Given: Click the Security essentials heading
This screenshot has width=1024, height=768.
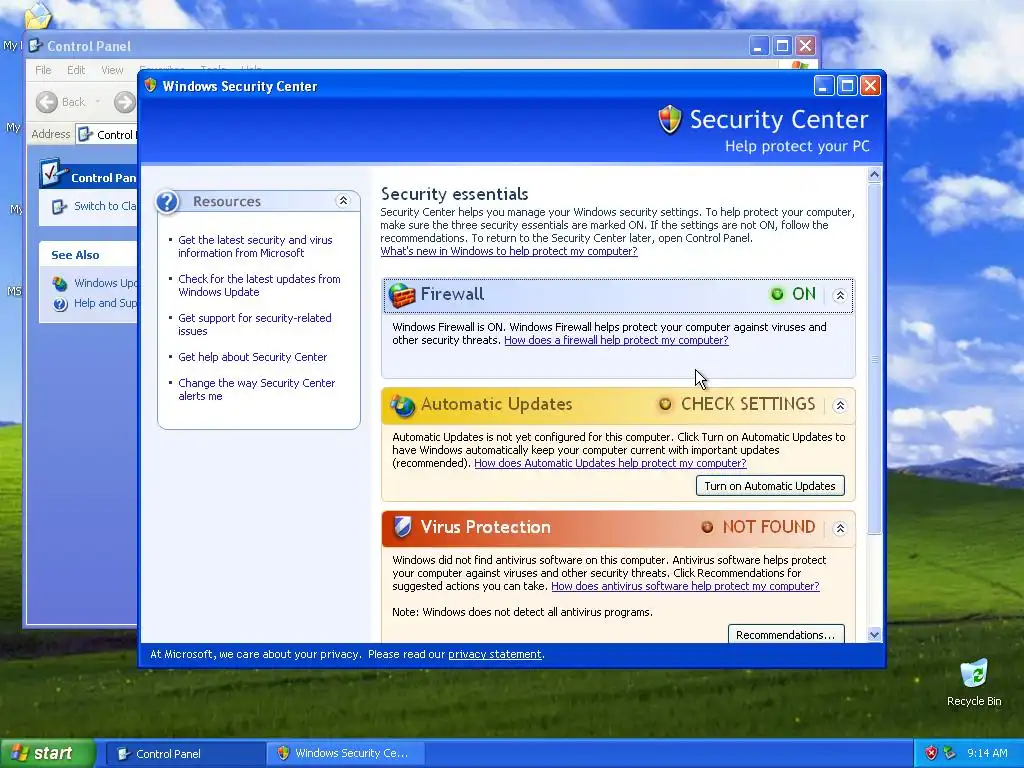Looking at the screenshot, I should pyautogui.click(x=455, y=194).
